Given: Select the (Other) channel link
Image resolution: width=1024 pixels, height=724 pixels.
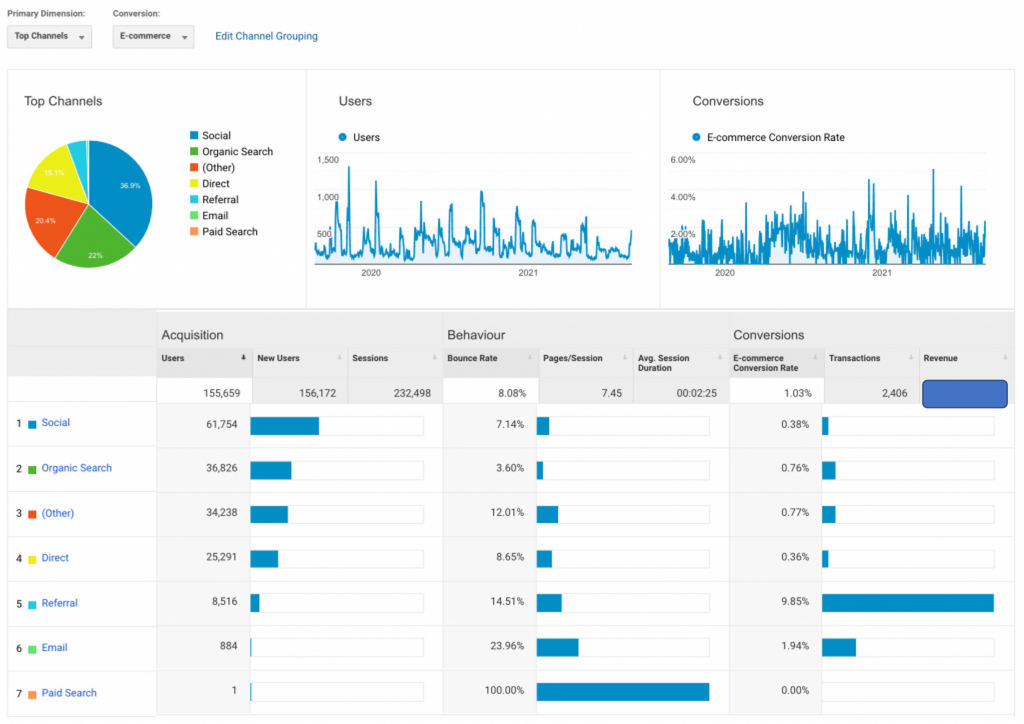Looking at the screenshot, I should (58, 513).
